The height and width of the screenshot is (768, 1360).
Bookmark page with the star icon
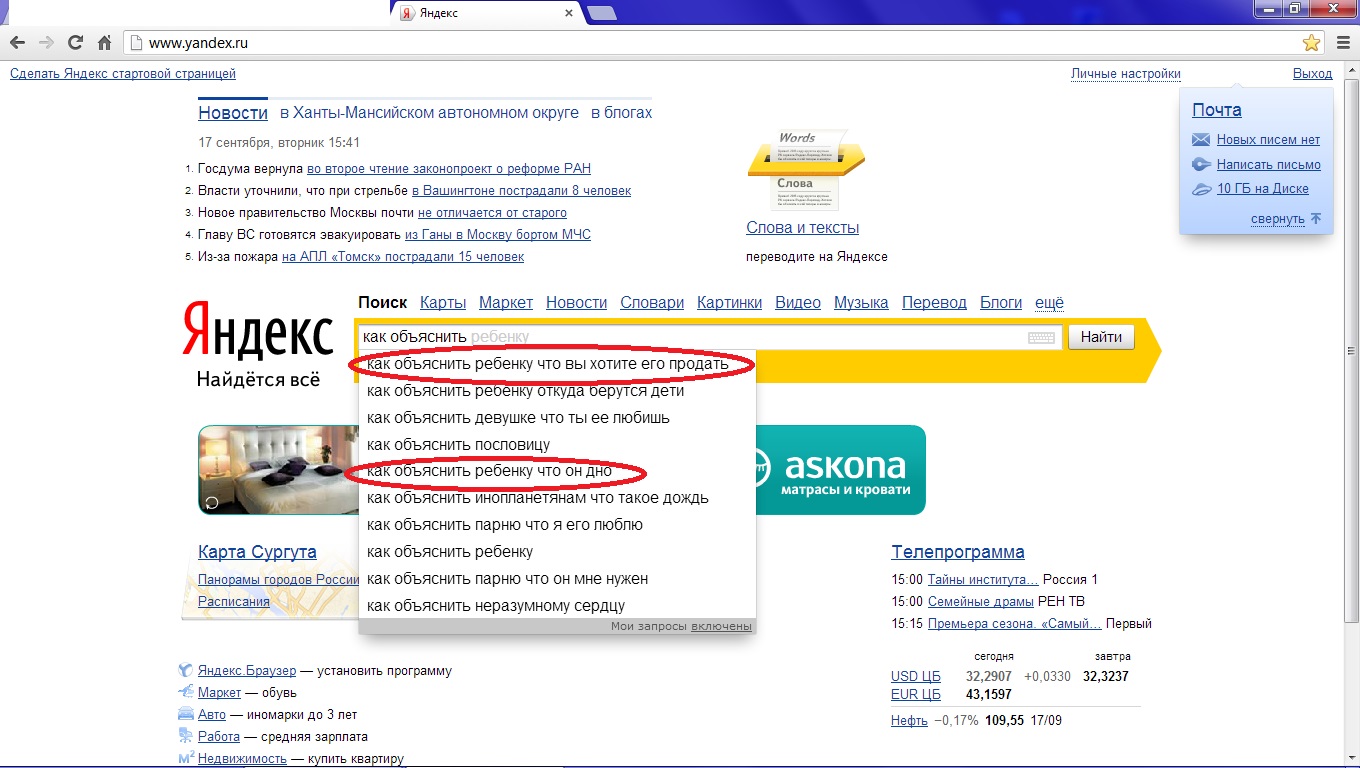tap(1311, 43)
